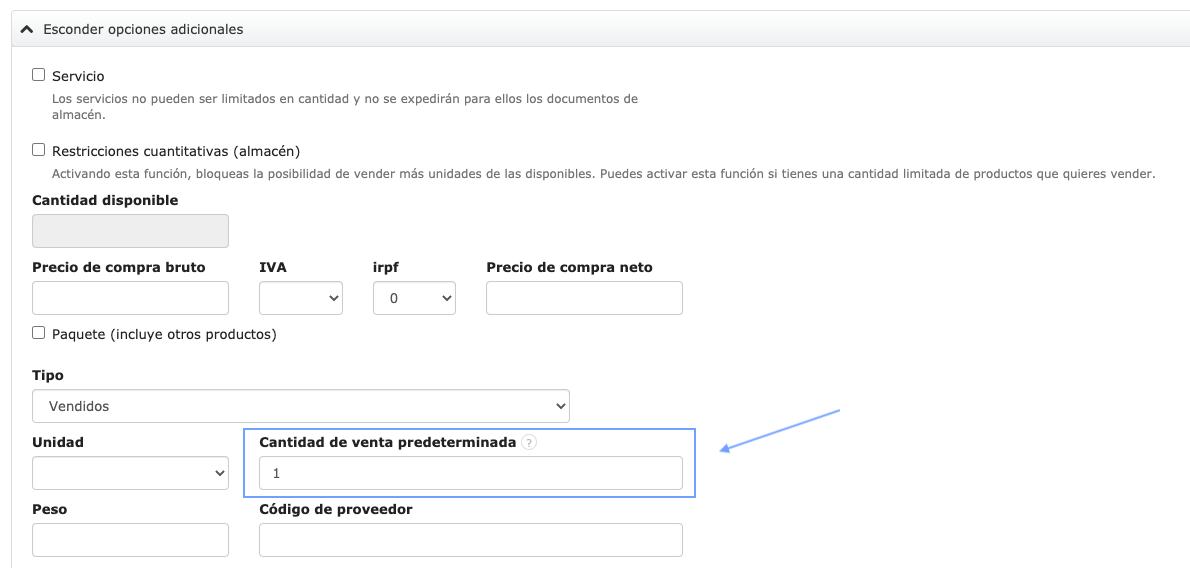Open the irpf dropdown showing 0
Screen dimensions: 1190x568
point(414,298)
